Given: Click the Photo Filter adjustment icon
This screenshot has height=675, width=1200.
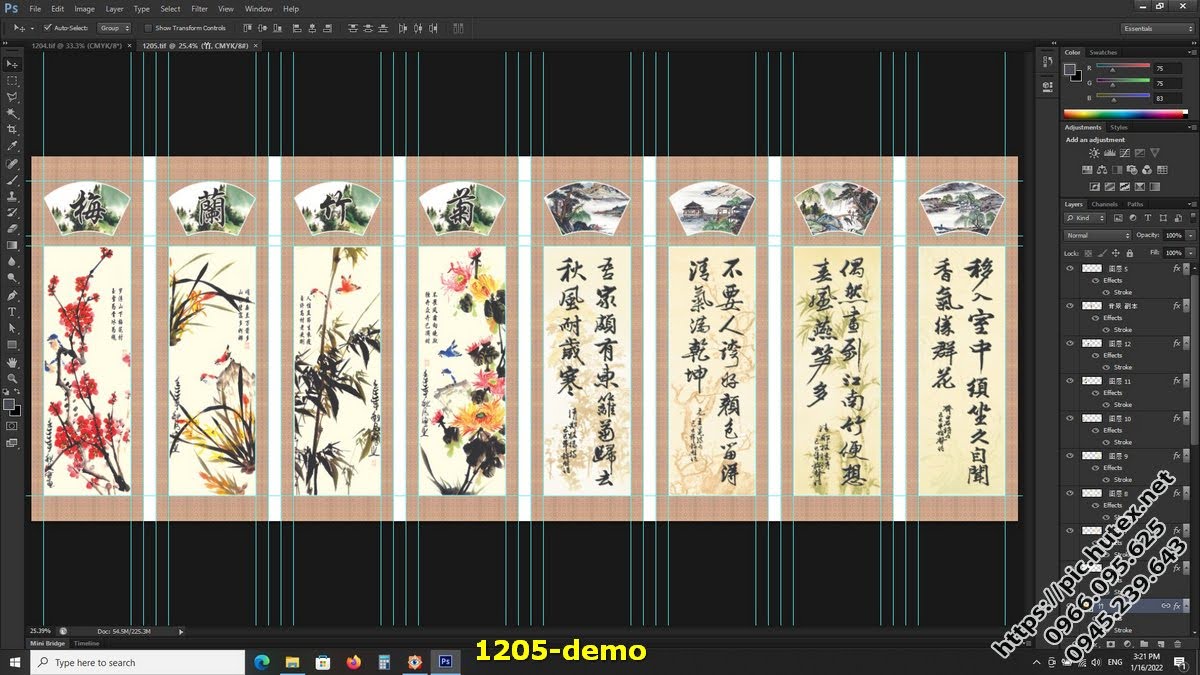Looking at the screenshot, I should coord(1132,170).
